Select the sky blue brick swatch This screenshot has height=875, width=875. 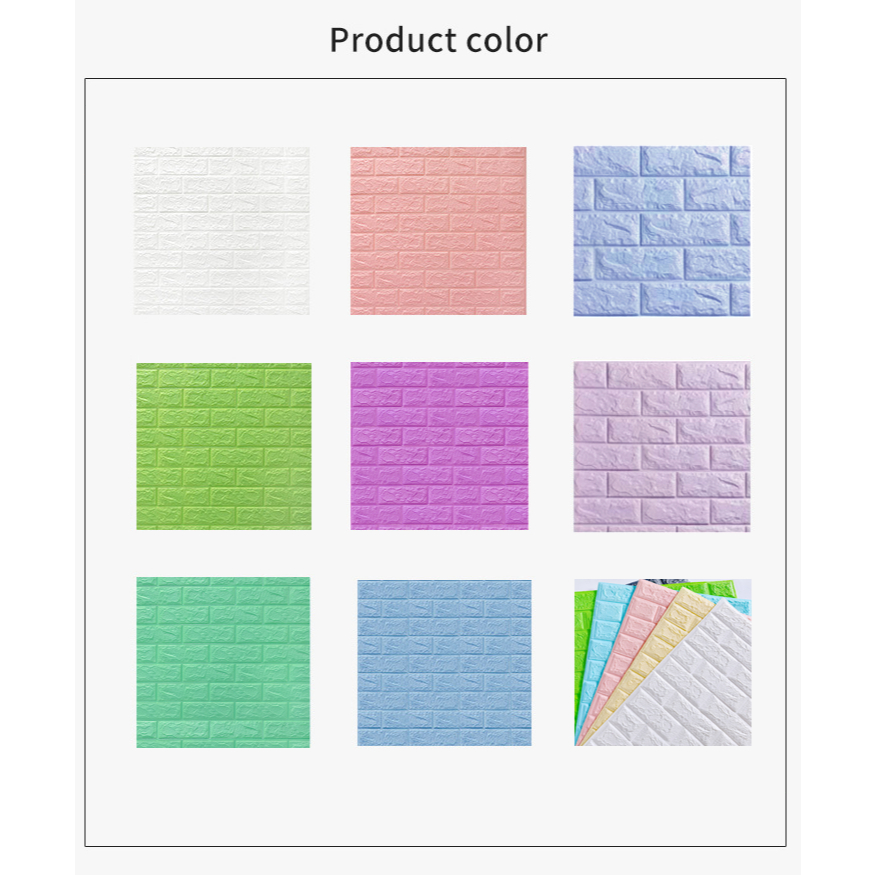point(444,662)
